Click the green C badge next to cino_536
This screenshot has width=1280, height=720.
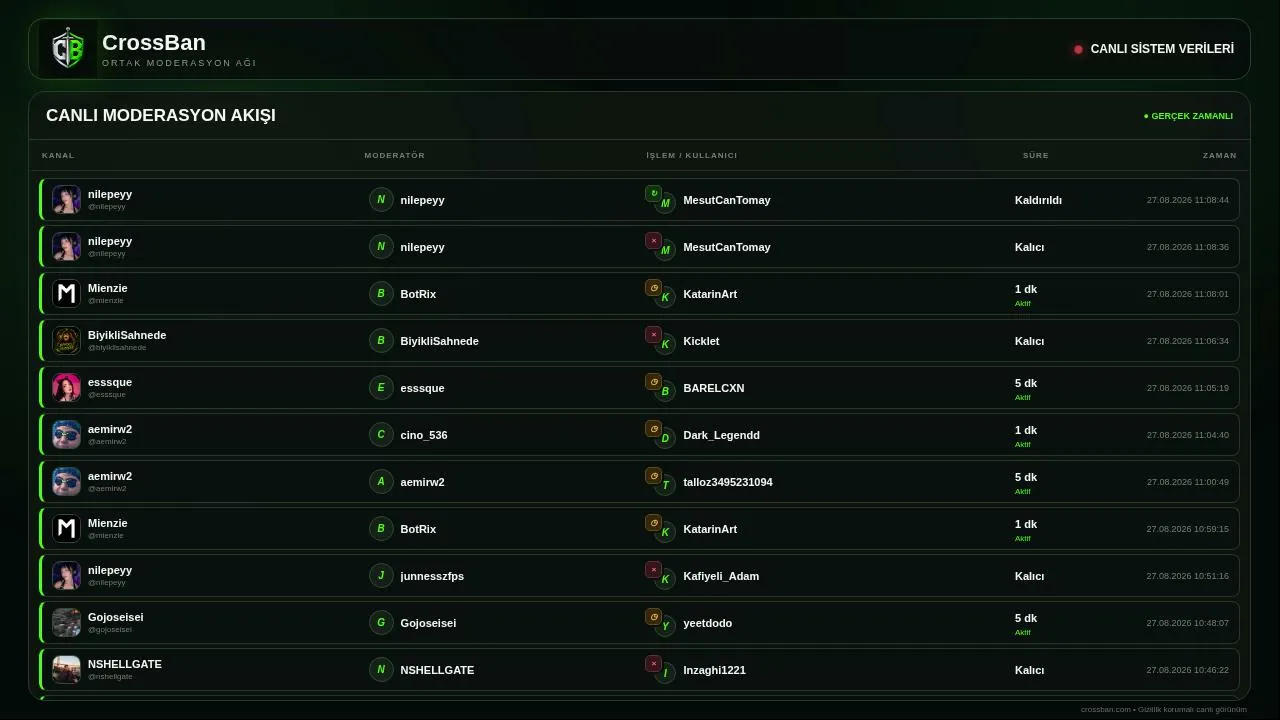pos(381,435)
